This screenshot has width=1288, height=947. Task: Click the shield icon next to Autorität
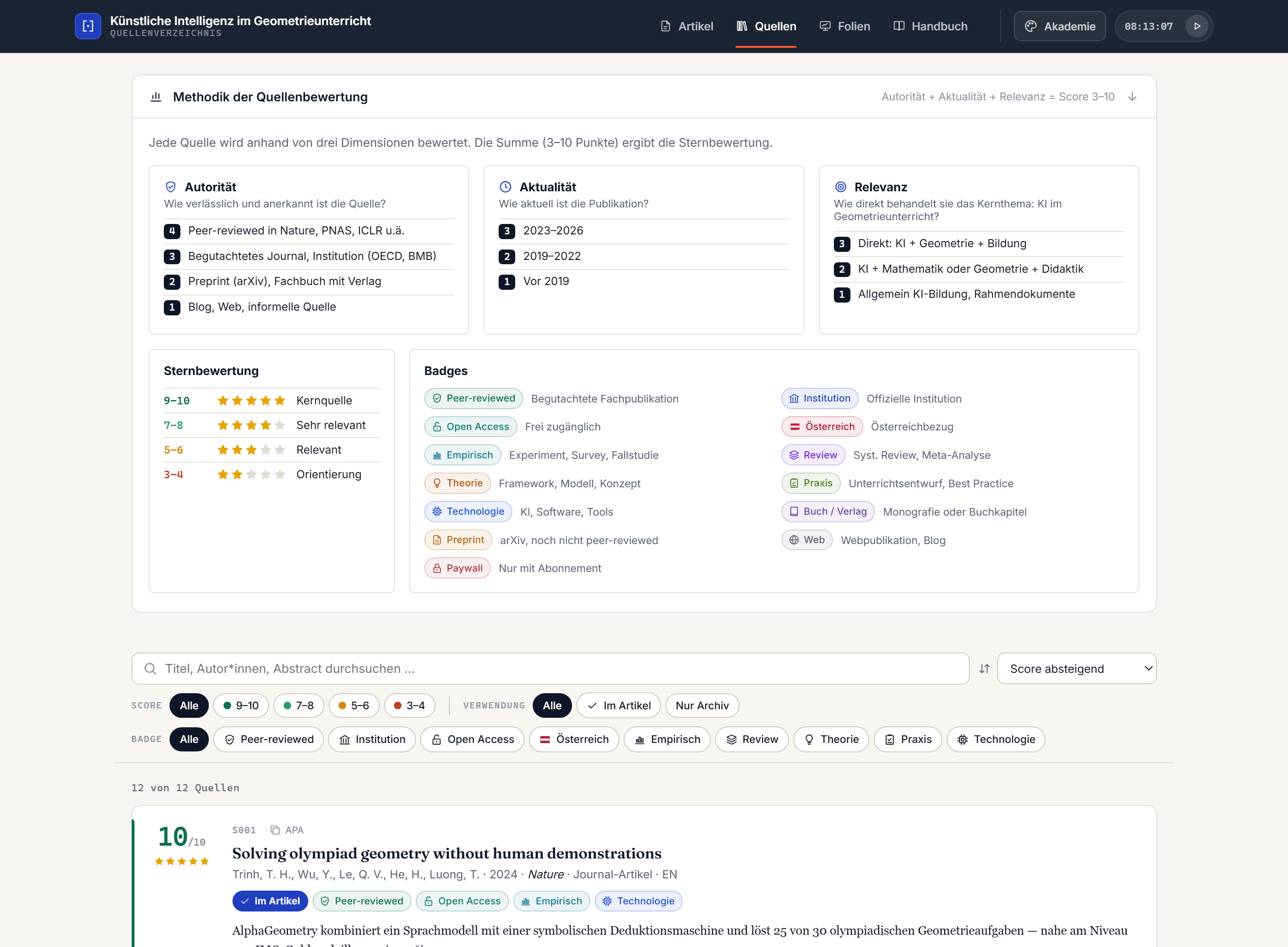[x=171, y=187]
